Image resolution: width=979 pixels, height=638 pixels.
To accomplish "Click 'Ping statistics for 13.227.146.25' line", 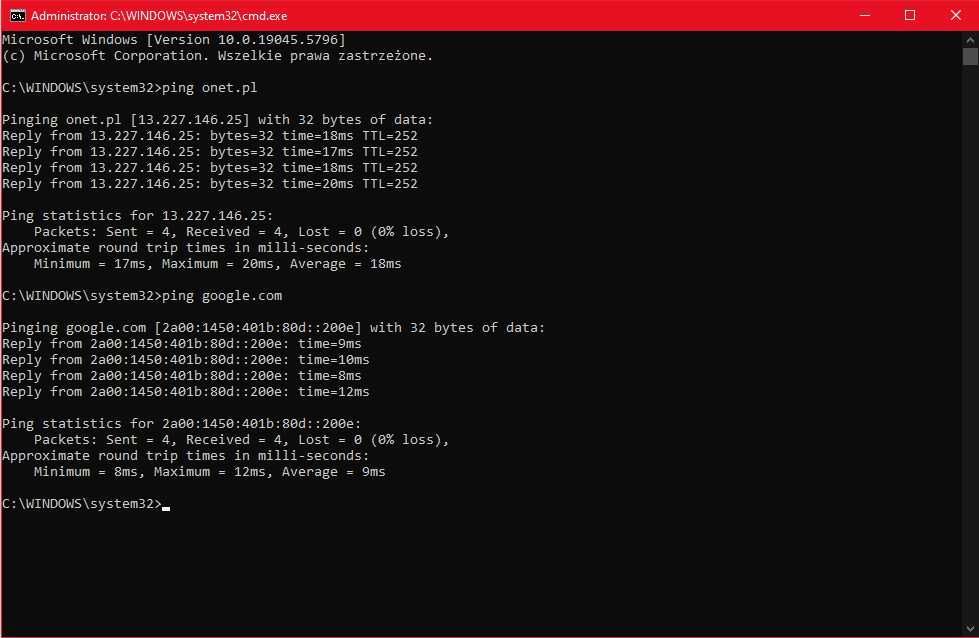I will 137,216.
